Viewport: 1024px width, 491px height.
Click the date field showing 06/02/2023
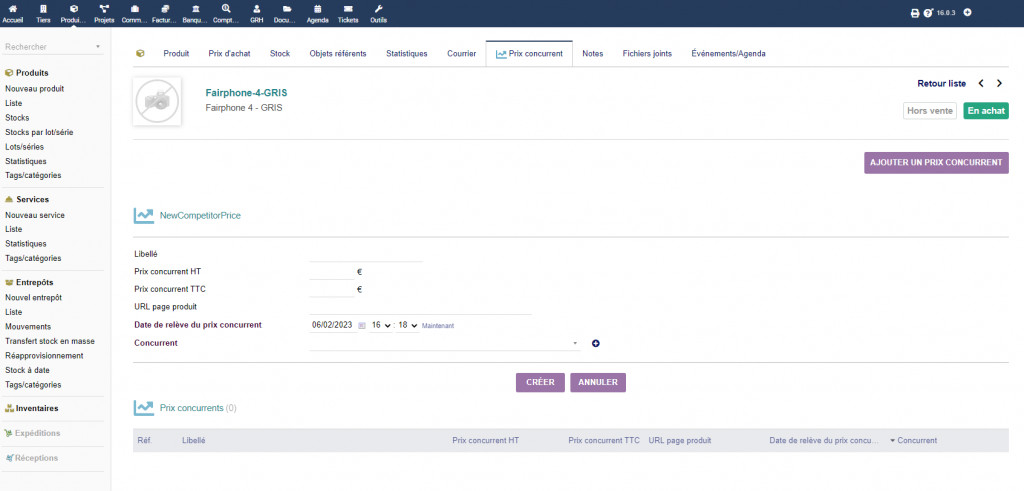click(334, 325)
